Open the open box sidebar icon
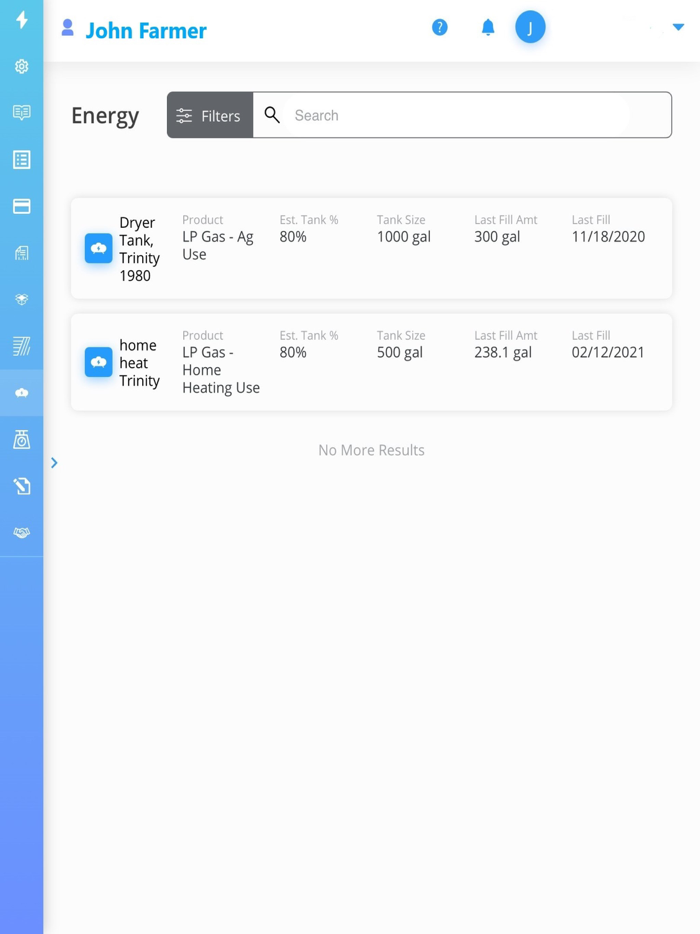 coord(21,300)
